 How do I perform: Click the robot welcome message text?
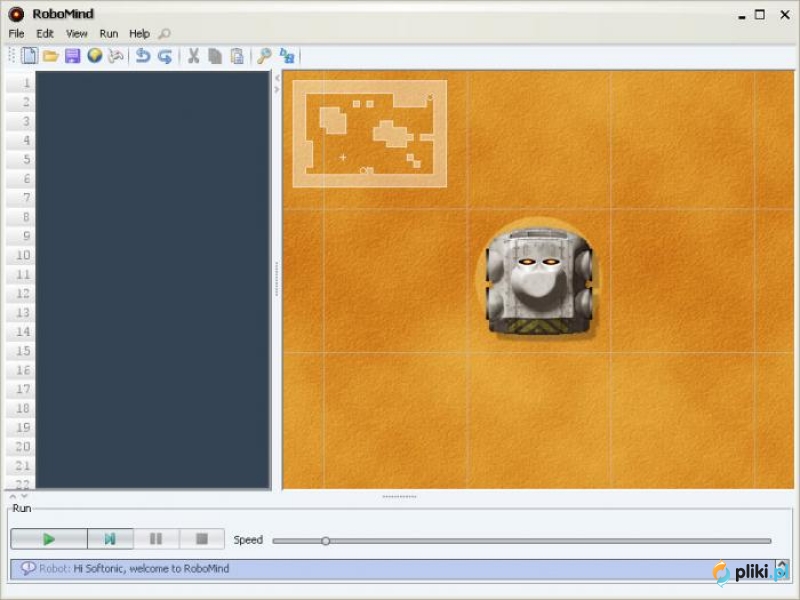152,568
